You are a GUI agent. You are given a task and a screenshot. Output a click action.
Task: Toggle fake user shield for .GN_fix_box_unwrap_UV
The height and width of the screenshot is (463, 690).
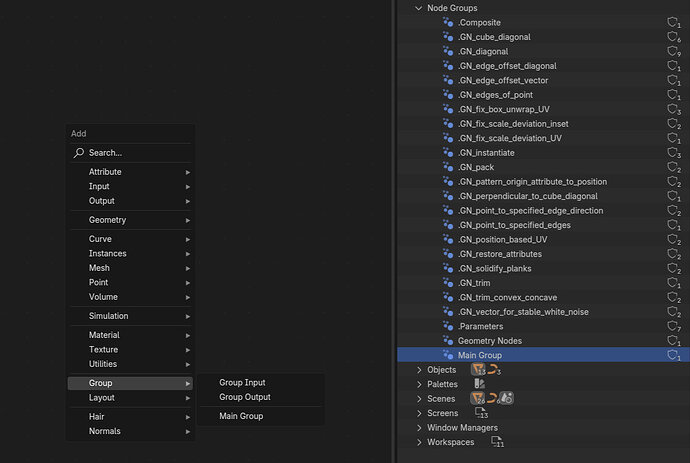(x=673, y=109)
